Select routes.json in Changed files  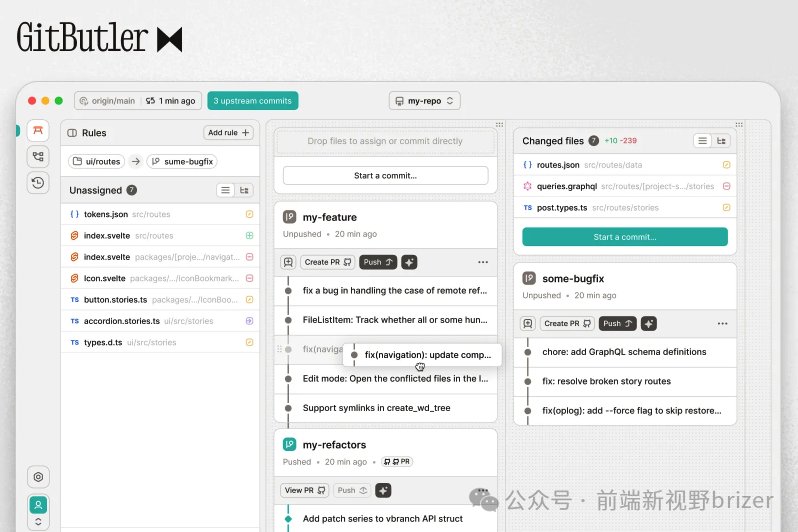tap(625, 165)
